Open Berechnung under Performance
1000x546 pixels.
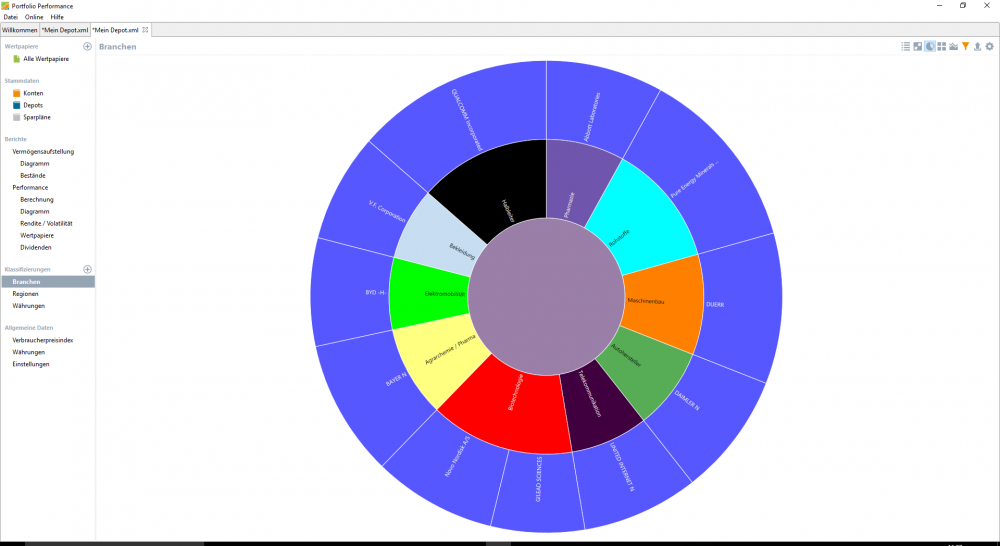(x=37, y=200)
